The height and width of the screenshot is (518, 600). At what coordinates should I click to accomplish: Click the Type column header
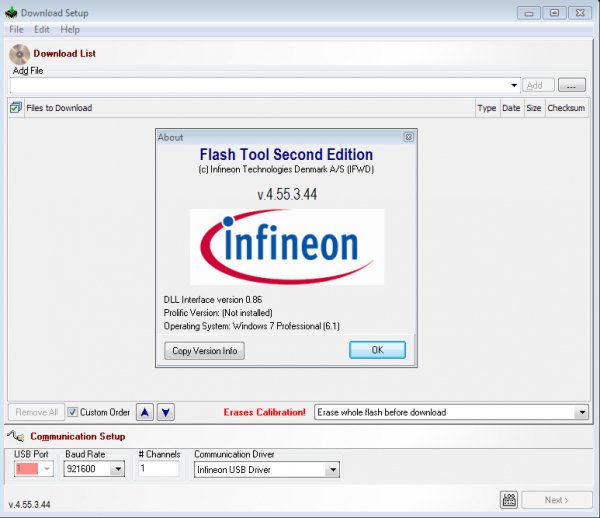click(487, 108)
